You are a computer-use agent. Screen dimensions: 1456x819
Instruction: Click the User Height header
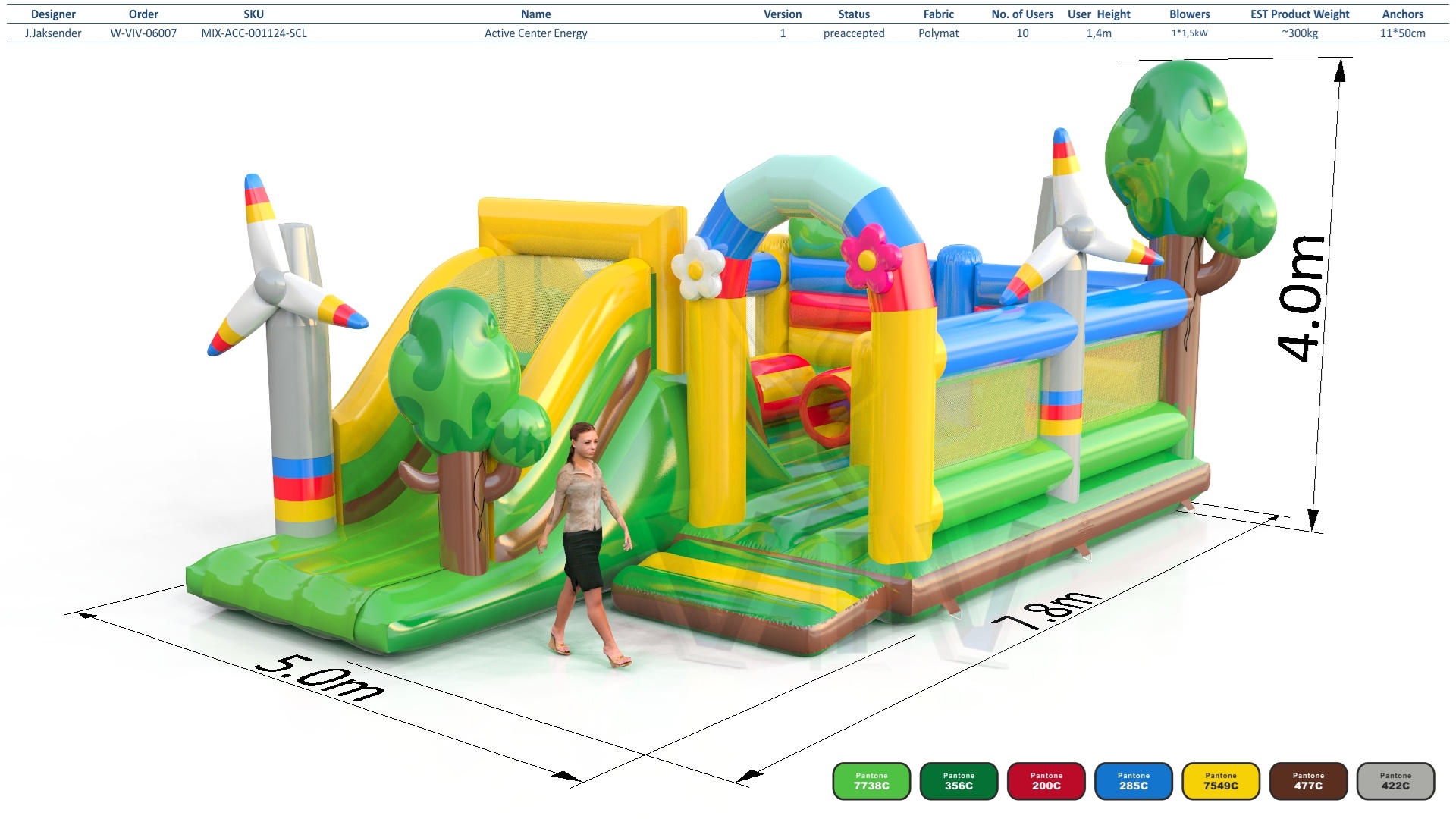[x=1099, y=14]
